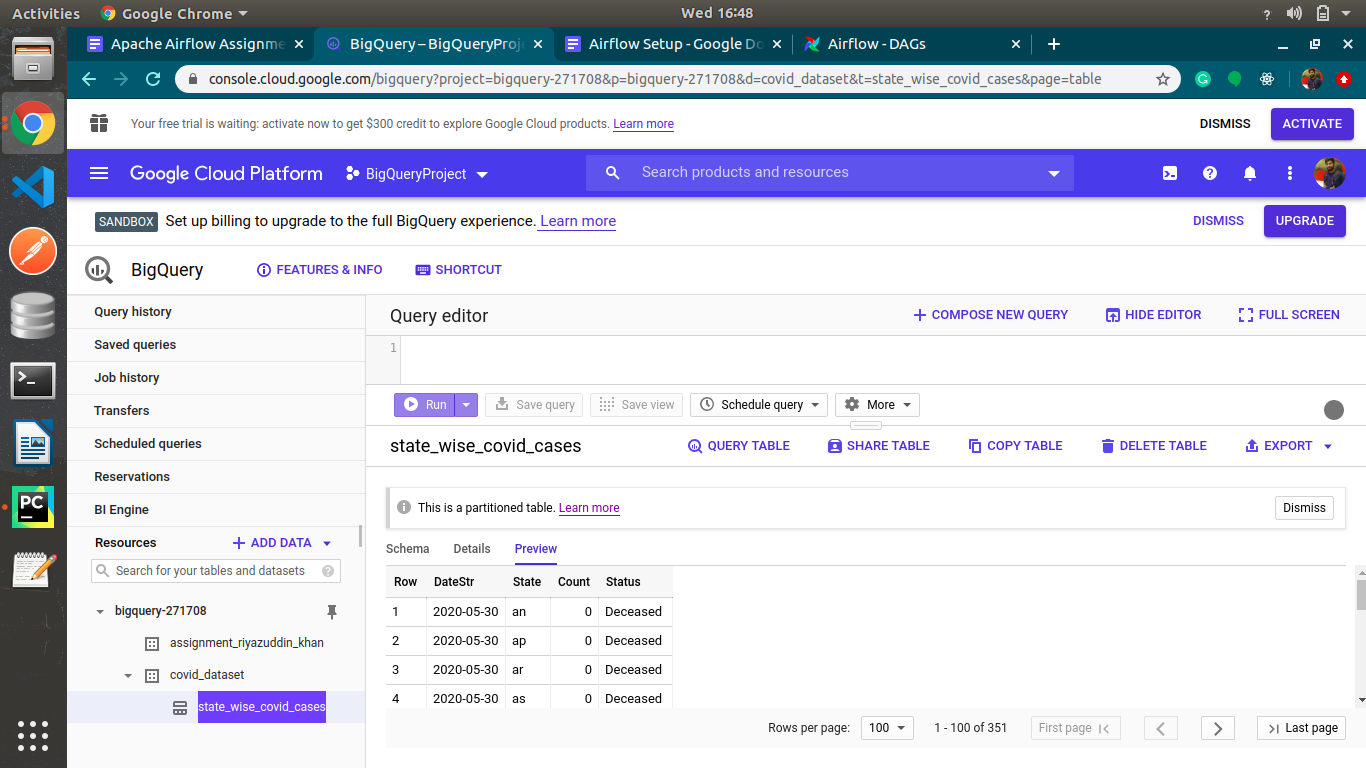Open Query history in sidebar
The height and width of the screenshot is (768, 1366).
click(216, 312)
